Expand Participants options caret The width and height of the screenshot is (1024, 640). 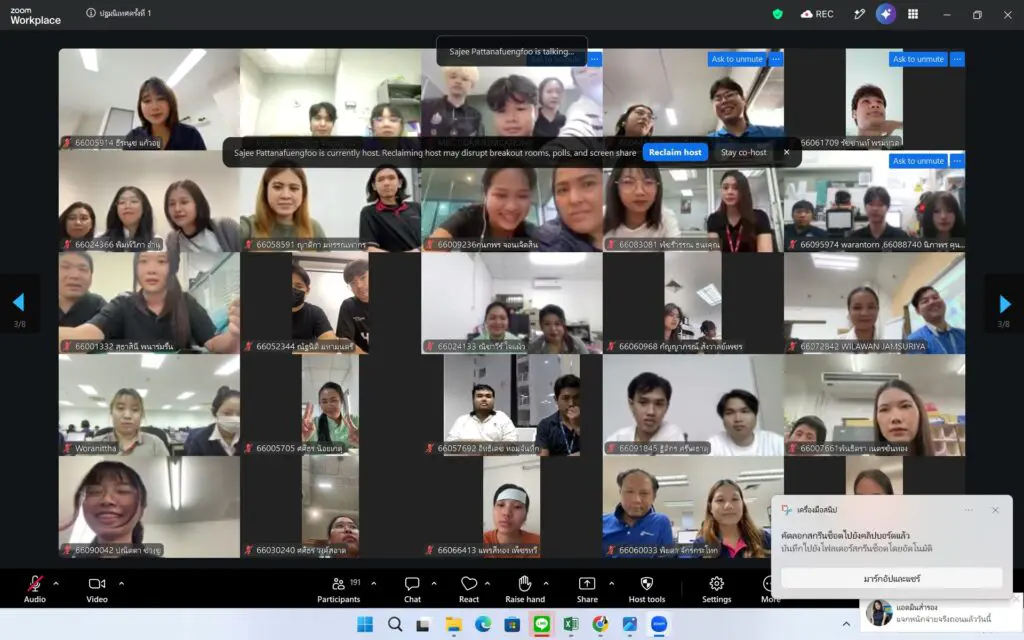click(374, 583)
